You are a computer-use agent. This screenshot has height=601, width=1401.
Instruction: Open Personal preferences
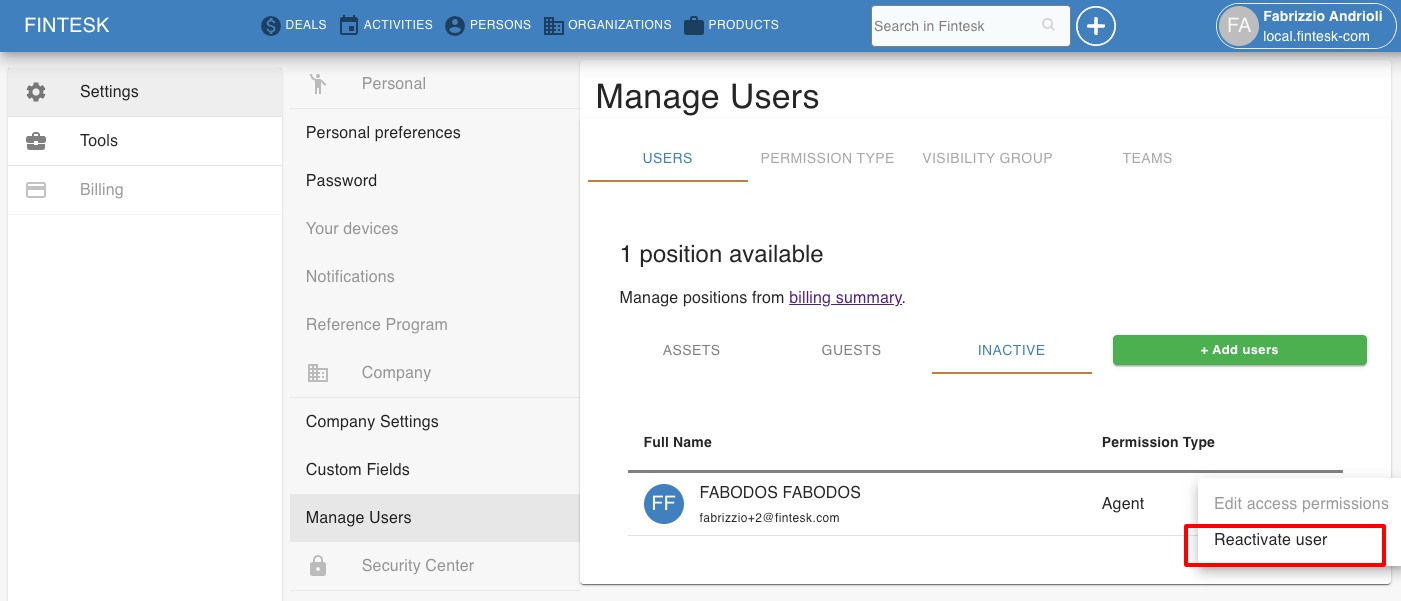pyautogui.click(x=434, y=133)
